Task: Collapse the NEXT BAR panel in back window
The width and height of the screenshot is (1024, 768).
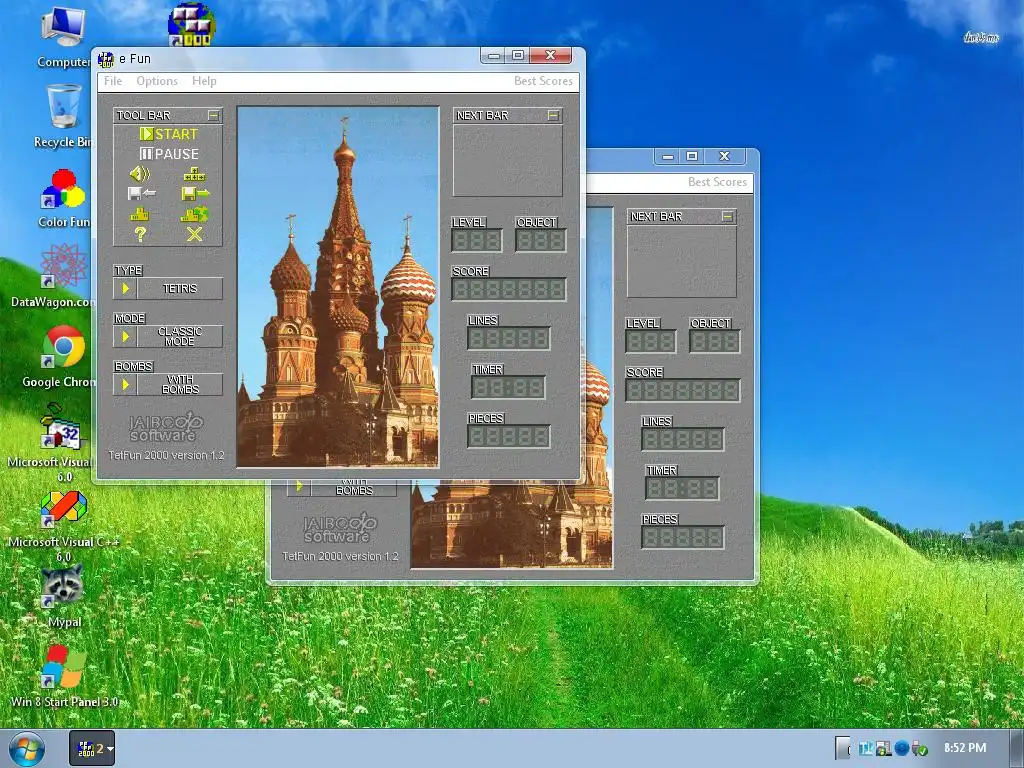Action: click(727, 216)
